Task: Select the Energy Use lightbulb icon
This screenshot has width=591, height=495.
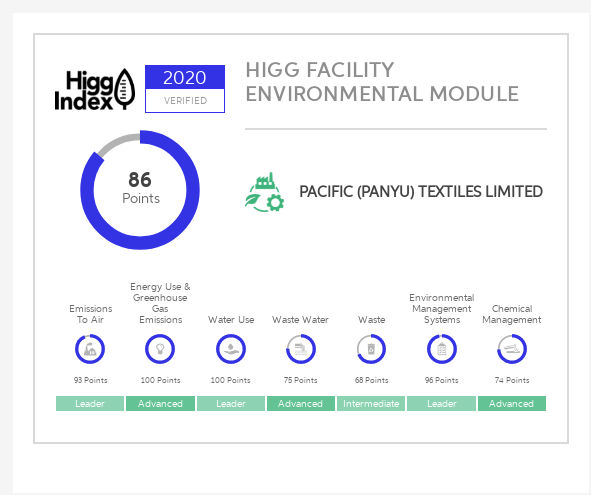Action: (160, 349)
